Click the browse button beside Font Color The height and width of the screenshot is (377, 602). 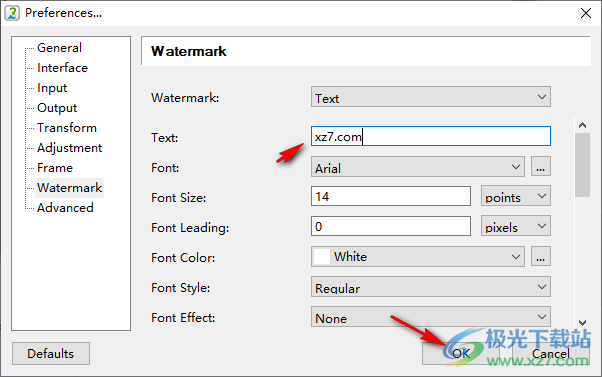tap(541, 256)
